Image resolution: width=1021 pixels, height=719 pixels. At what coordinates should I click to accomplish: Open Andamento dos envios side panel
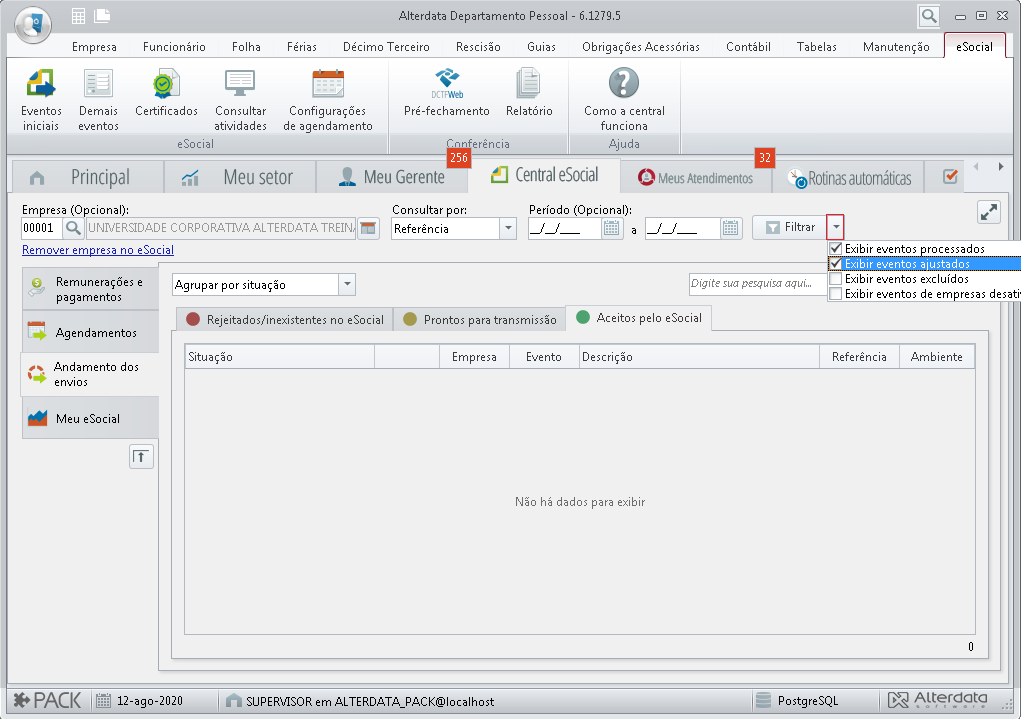pos(90,374)
